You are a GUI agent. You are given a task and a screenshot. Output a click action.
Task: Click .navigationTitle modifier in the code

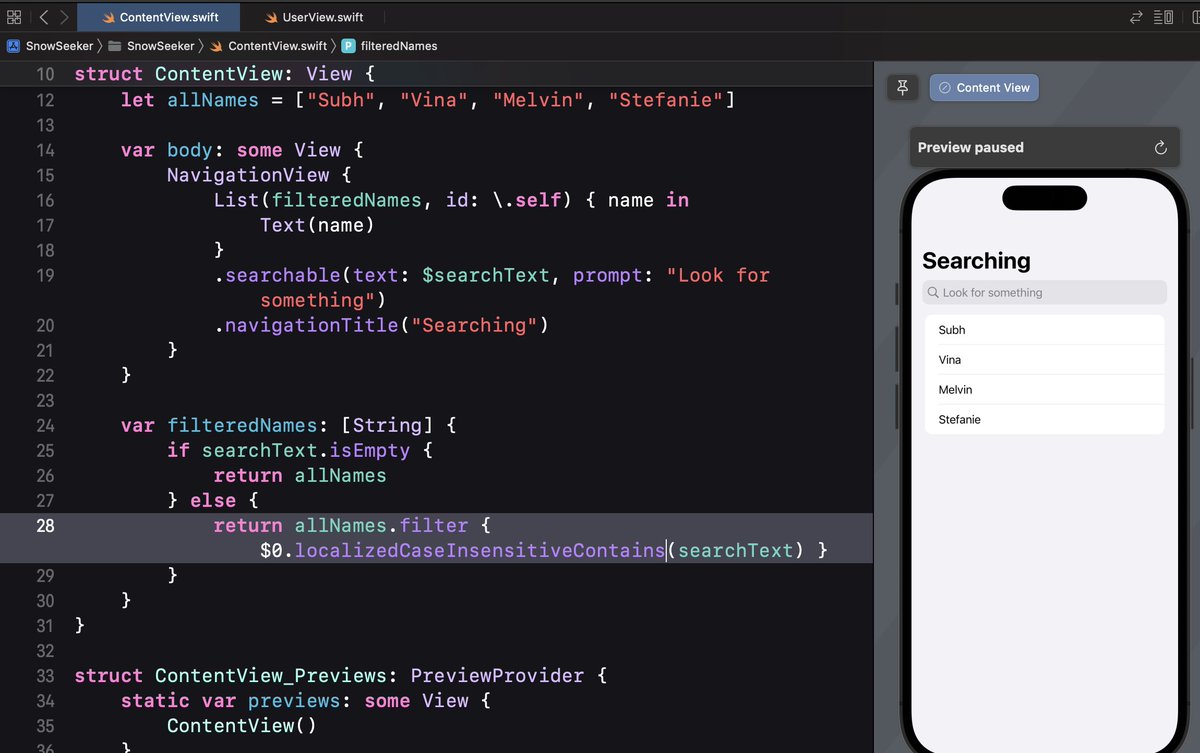[x=305, y=325]
